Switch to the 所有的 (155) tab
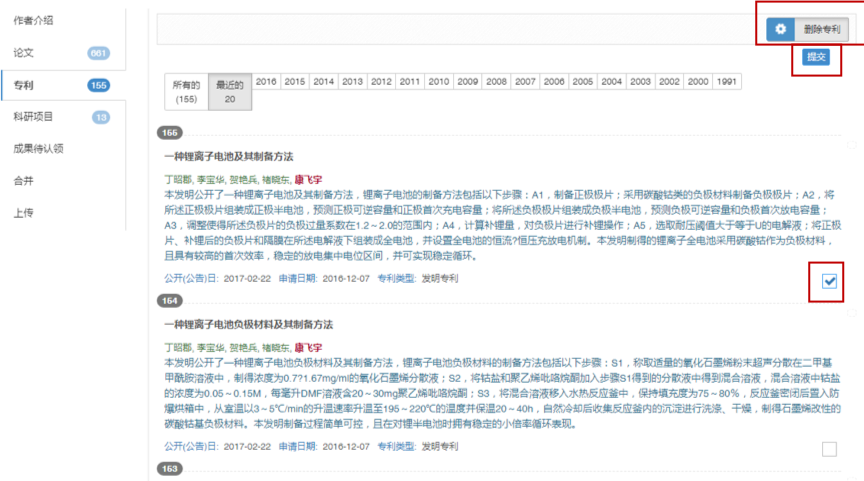 click(186, 92)
